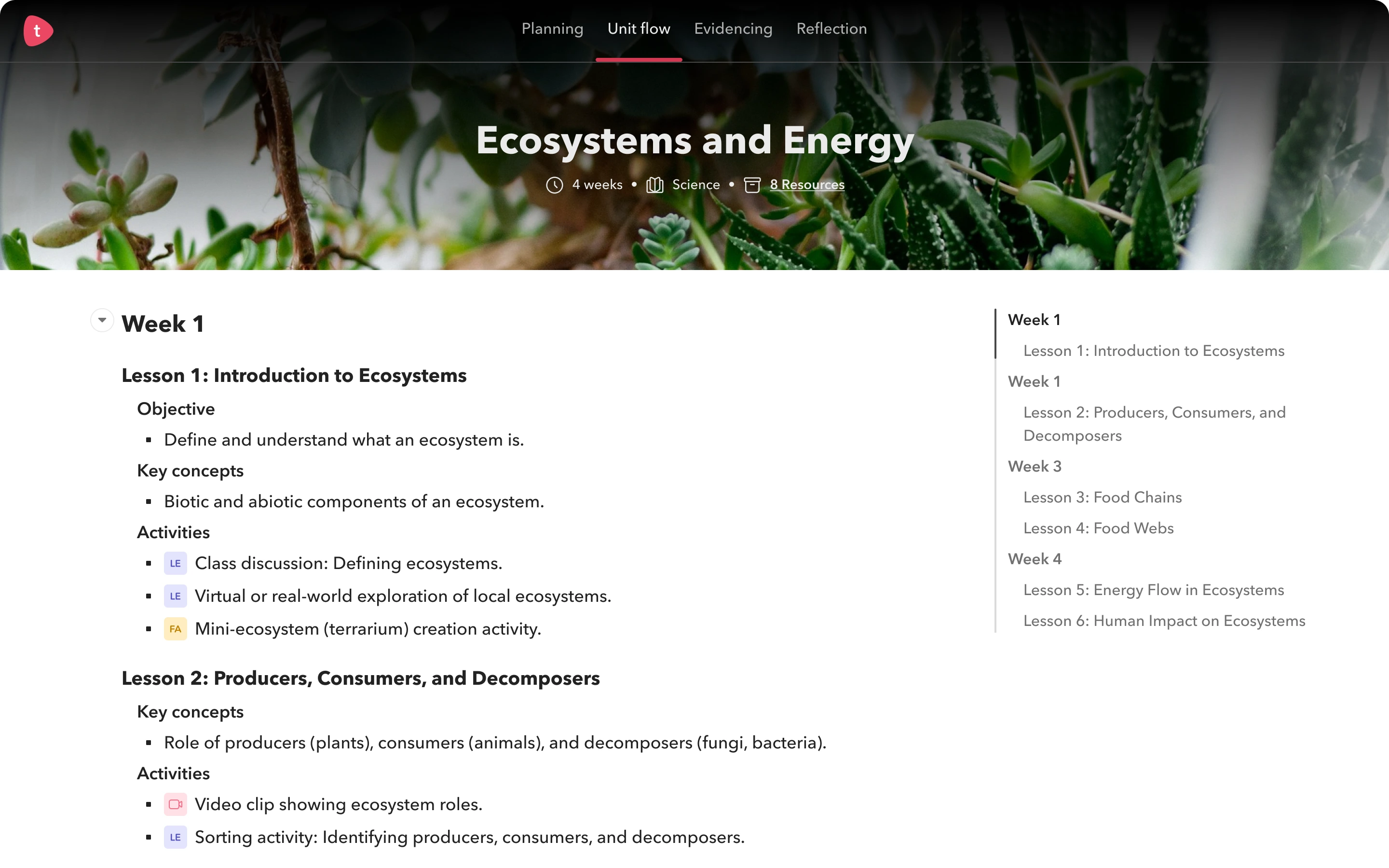
Task: Open the 8 Resources link
Action: [x=807, y=184]
